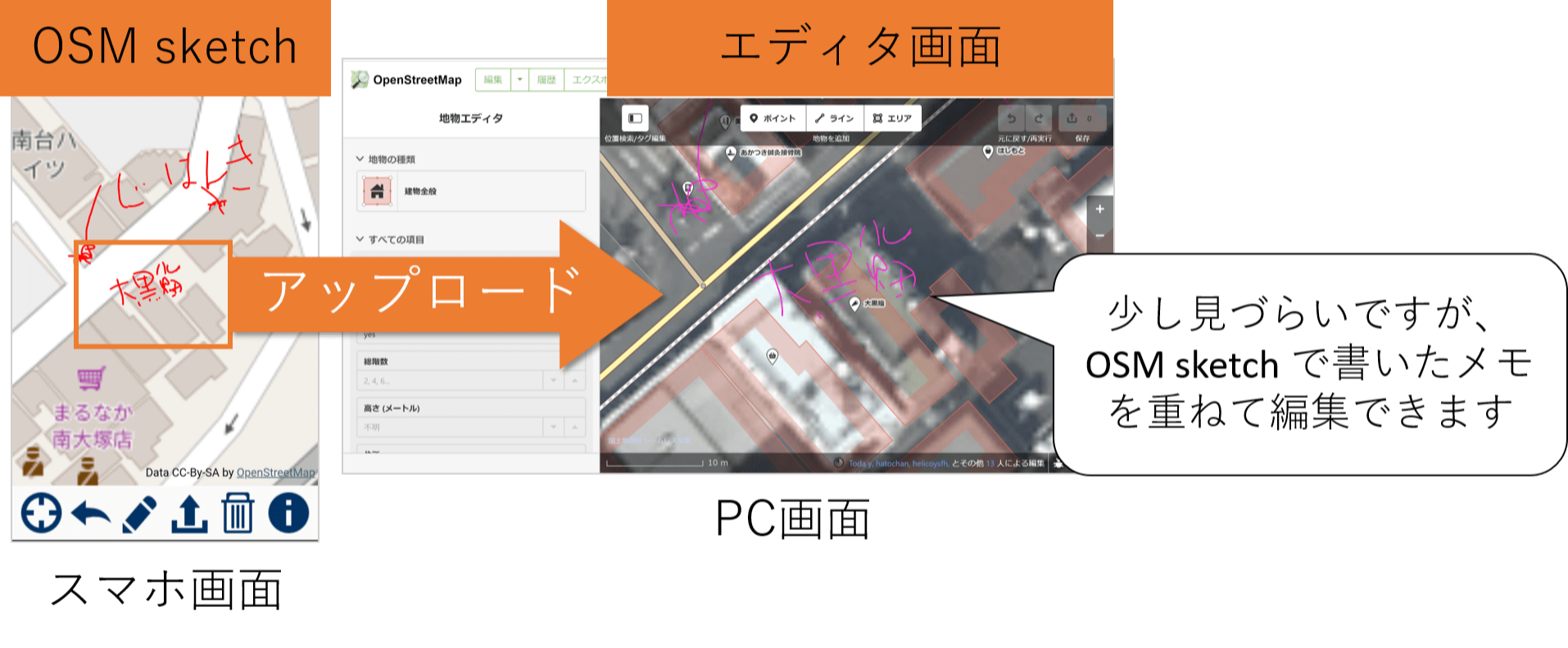This screenshot has height=648, width=1568.
Task: Click the OpenStreetMap logo on PC screen
Action: [406, 79]
